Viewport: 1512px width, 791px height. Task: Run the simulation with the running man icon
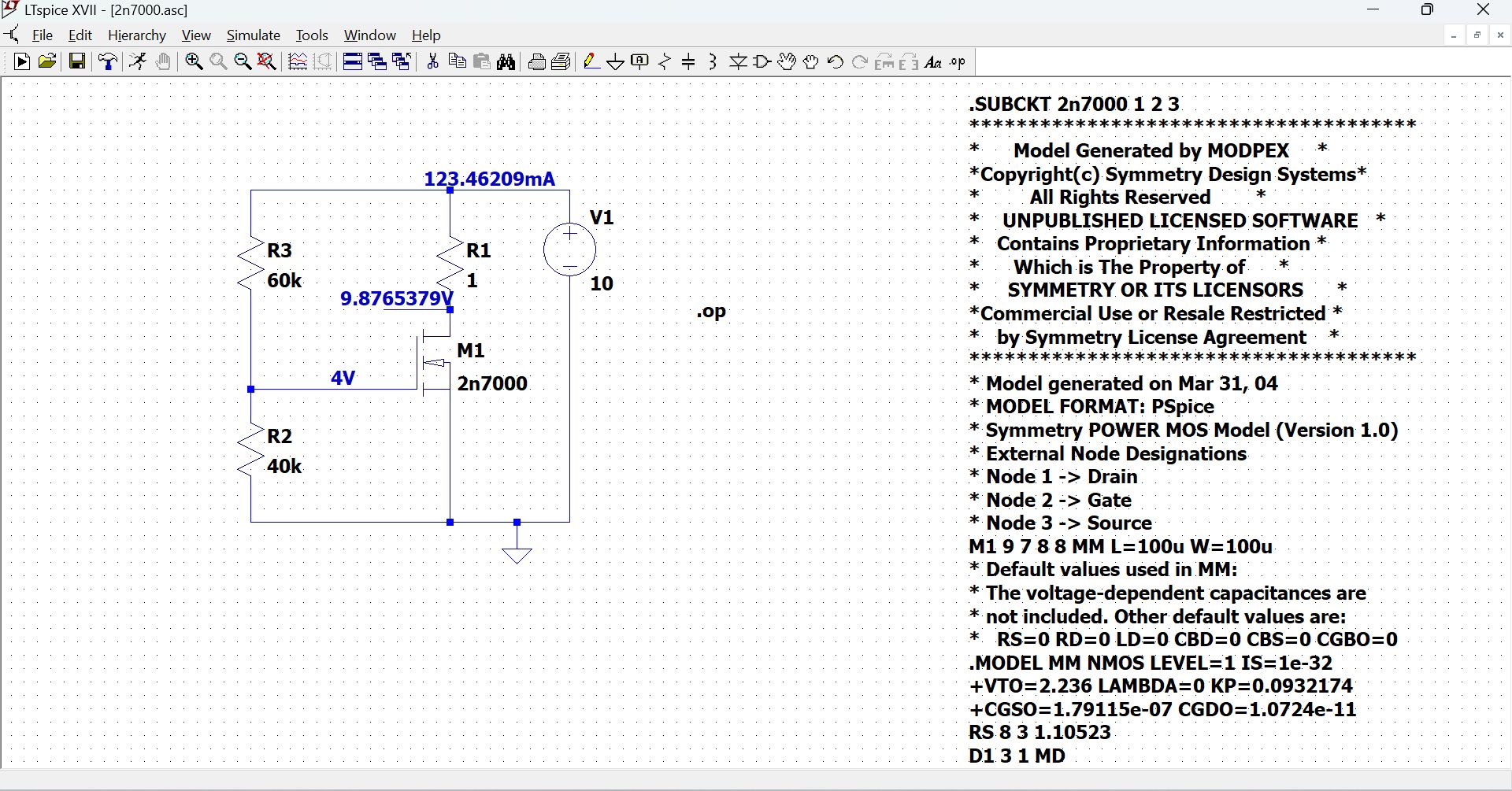(x=138, y=62)
